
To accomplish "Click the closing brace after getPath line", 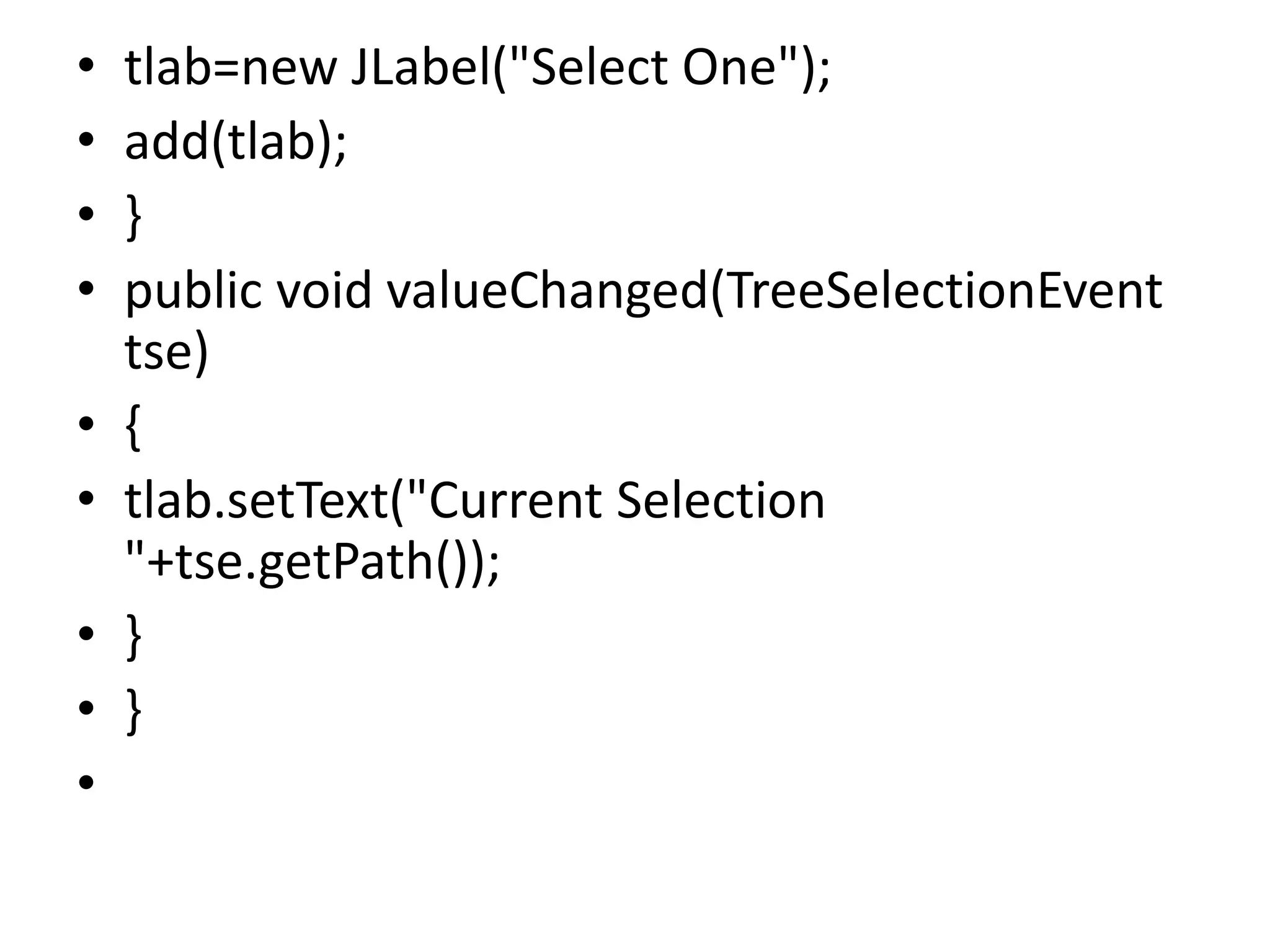I will 133,635.
